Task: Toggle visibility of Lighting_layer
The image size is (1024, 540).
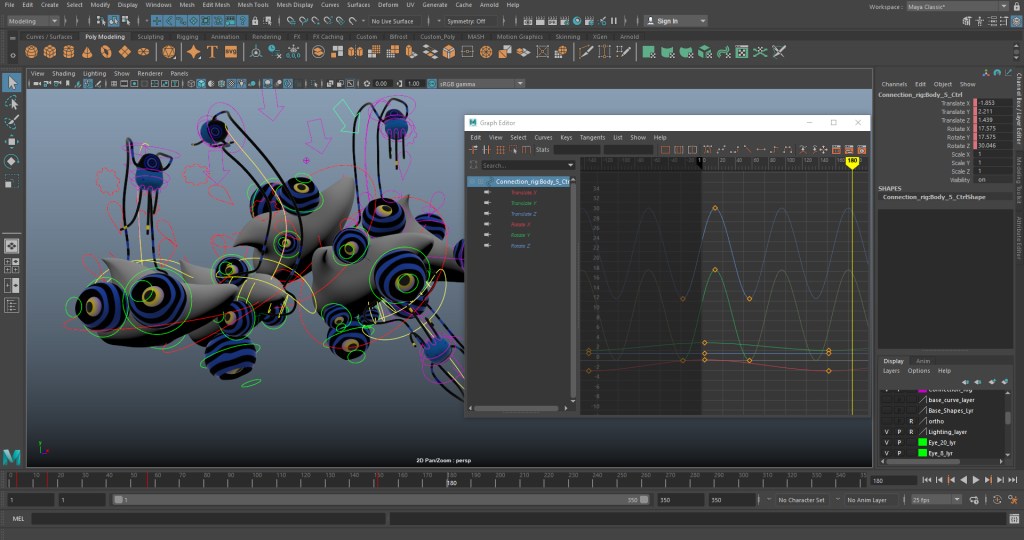Action: [886, 431]
